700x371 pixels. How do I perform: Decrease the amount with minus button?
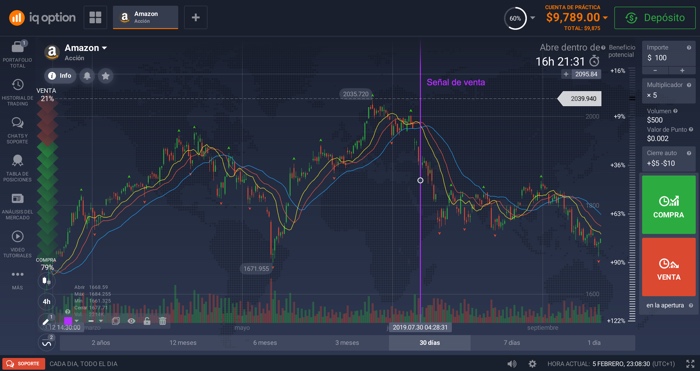click(655, 71)
